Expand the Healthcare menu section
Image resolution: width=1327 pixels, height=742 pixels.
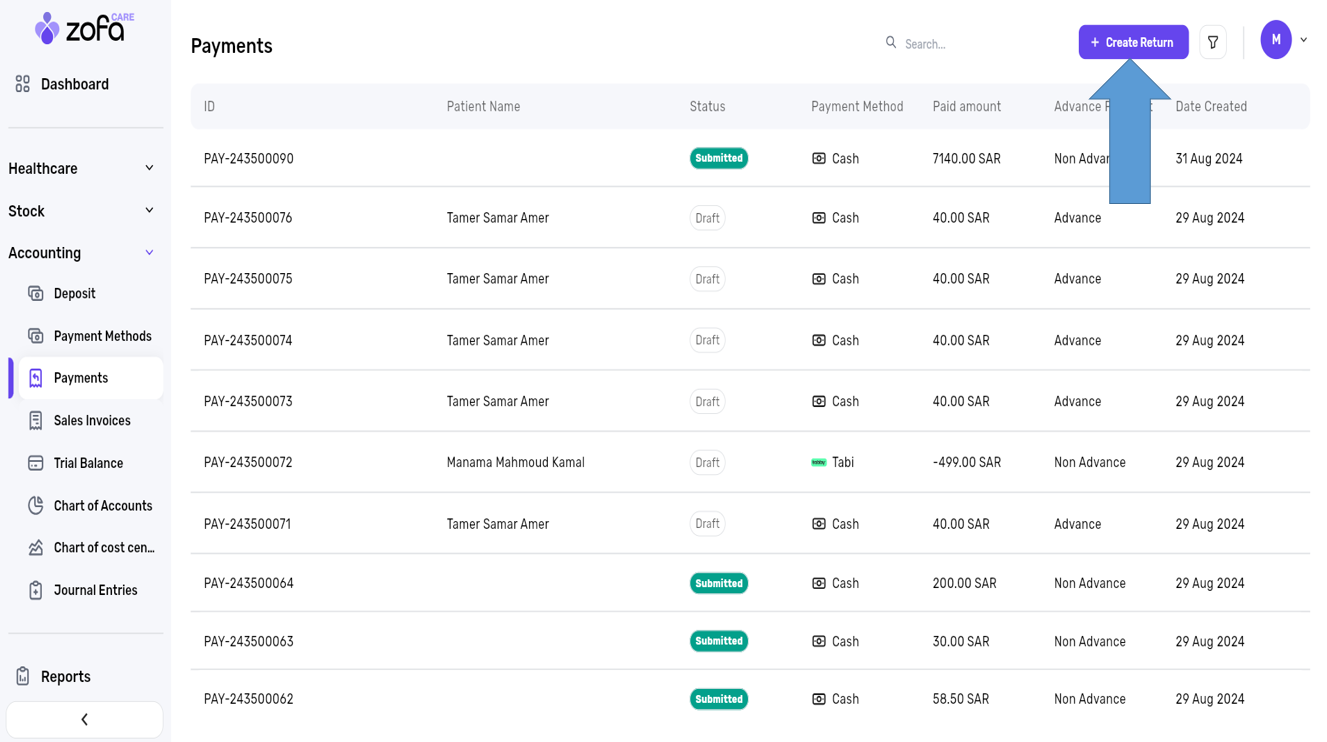coord(149,168)
